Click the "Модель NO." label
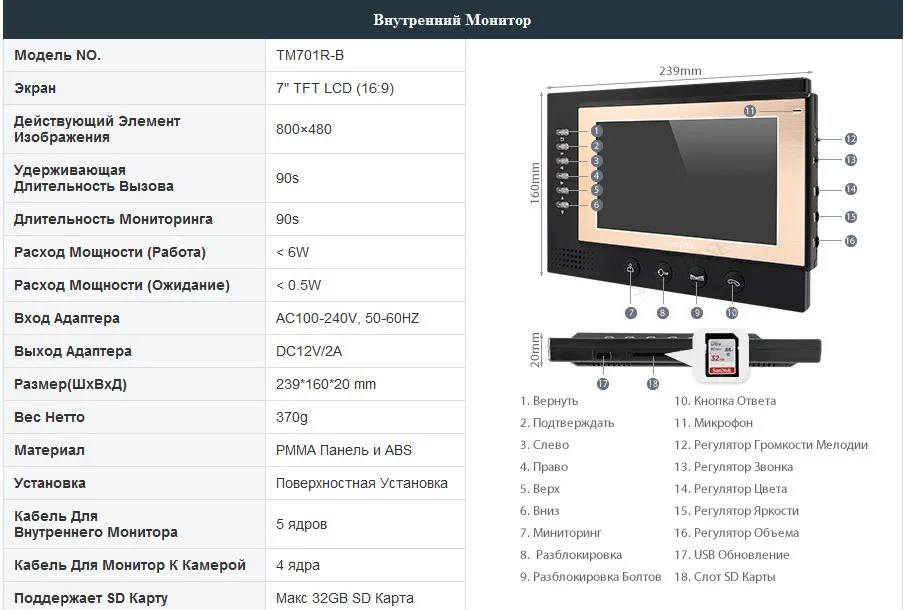The width and height of the screenshot is (904, 610). click(57, 55)
